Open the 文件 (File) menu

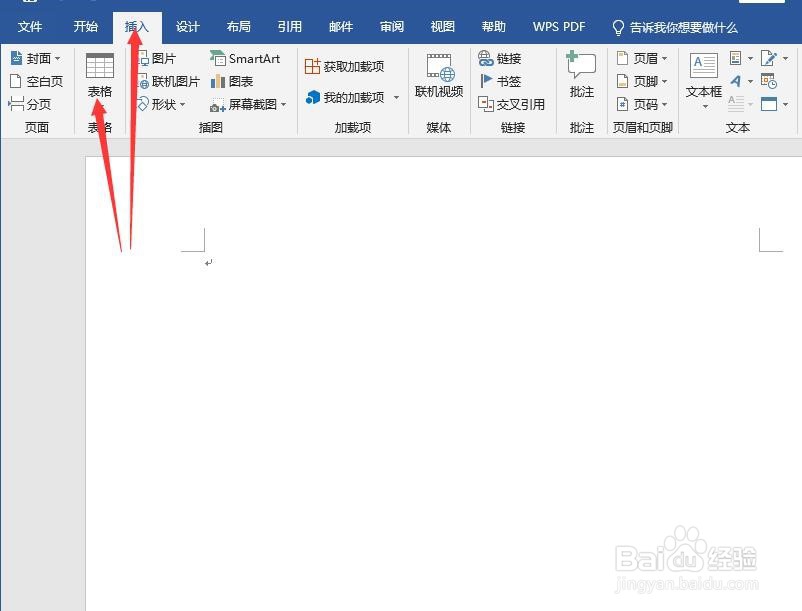[30, 27]
